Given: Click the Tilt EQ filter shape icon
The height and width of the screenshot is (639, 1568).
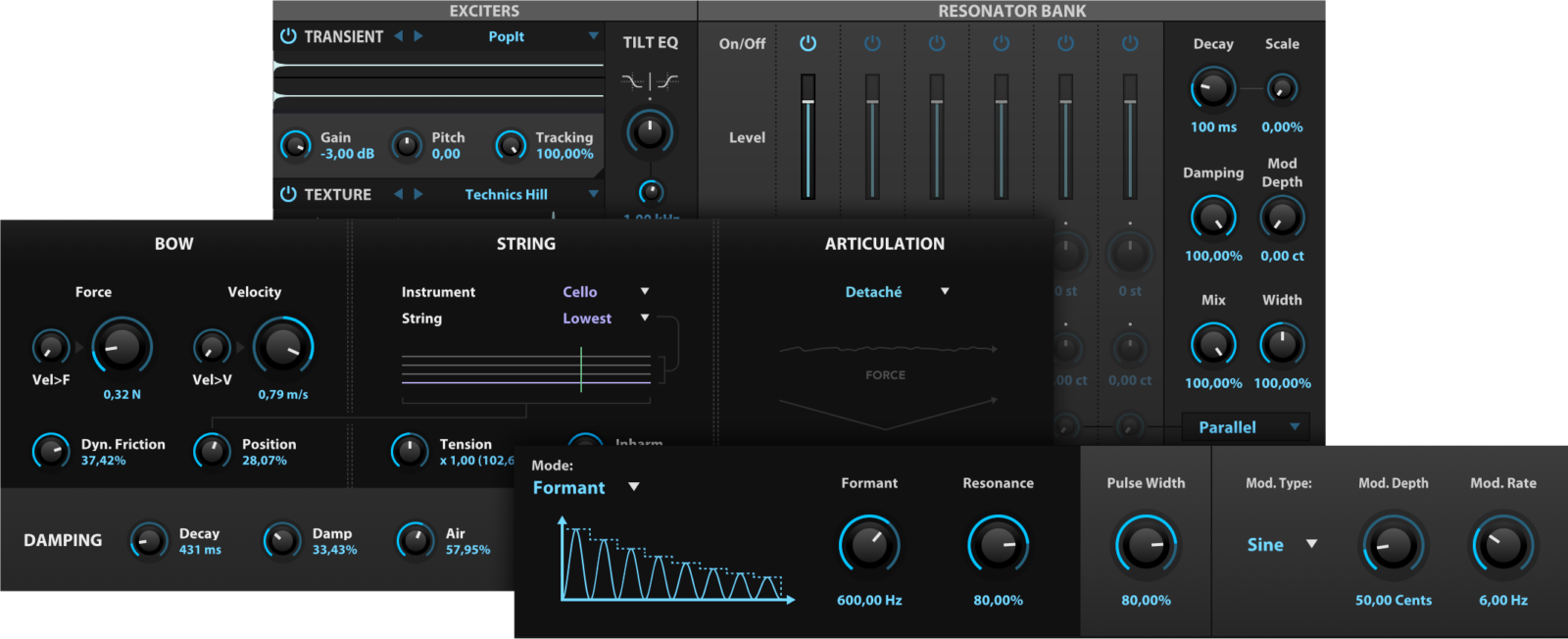Looking at the screenshot, I should (650, 81).
